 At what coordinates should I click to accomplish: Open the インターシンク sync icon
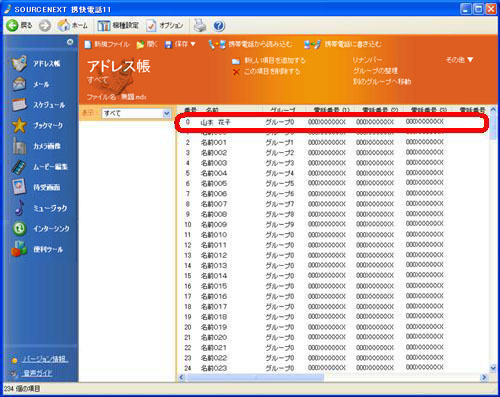(19, 228)
